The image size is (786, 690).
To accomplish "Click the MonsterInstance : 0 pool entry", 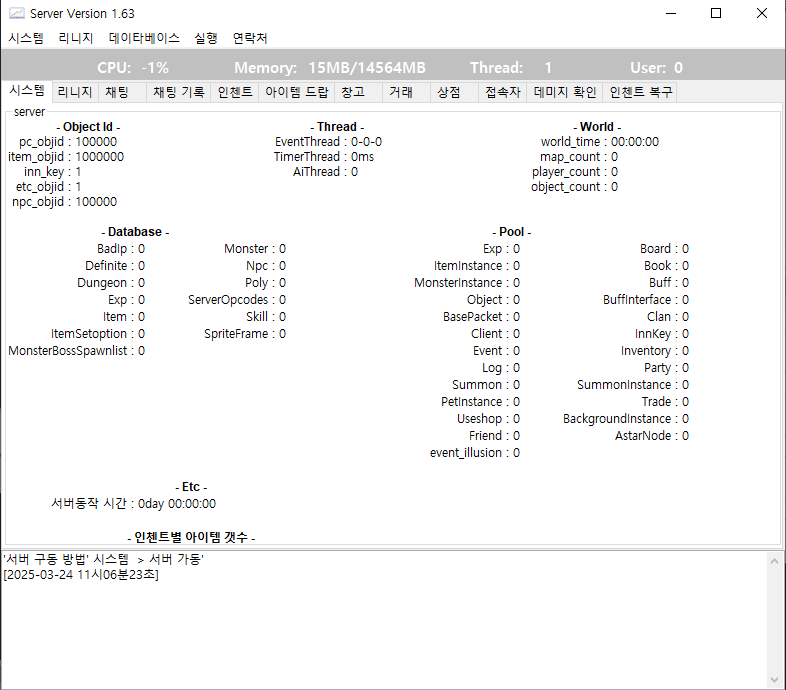I will click(467, 283).
